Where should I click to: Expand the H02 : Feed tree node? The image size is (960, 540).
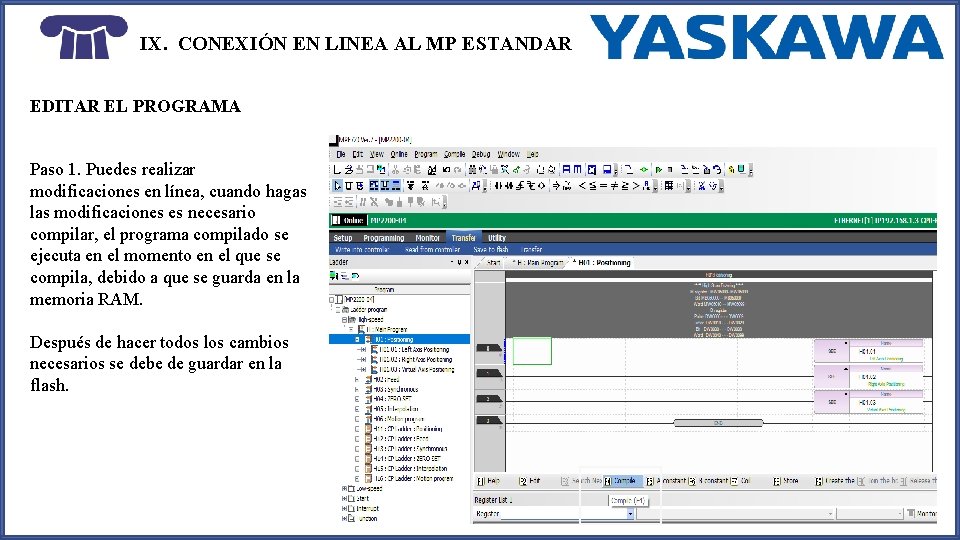click(x=357, y=380)
